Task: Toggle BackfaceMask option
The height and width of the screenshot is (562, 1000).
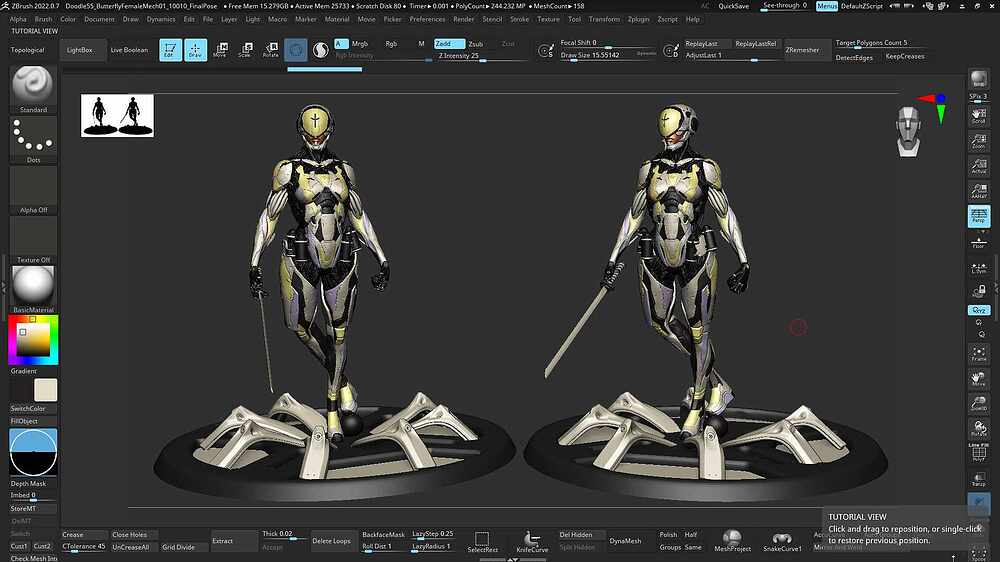Action: tap(383, 535)
